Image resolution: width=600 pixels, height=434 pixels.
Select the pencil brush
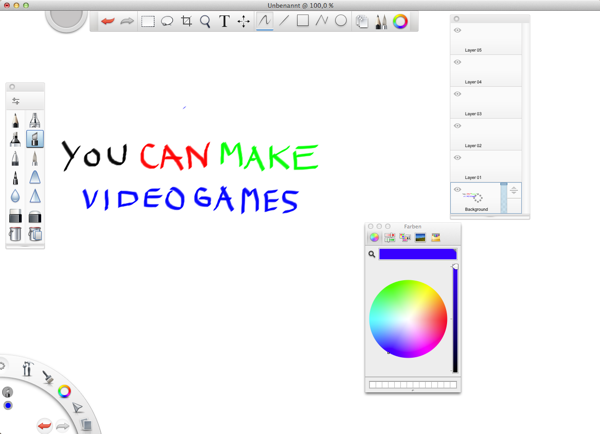(15, 120)
